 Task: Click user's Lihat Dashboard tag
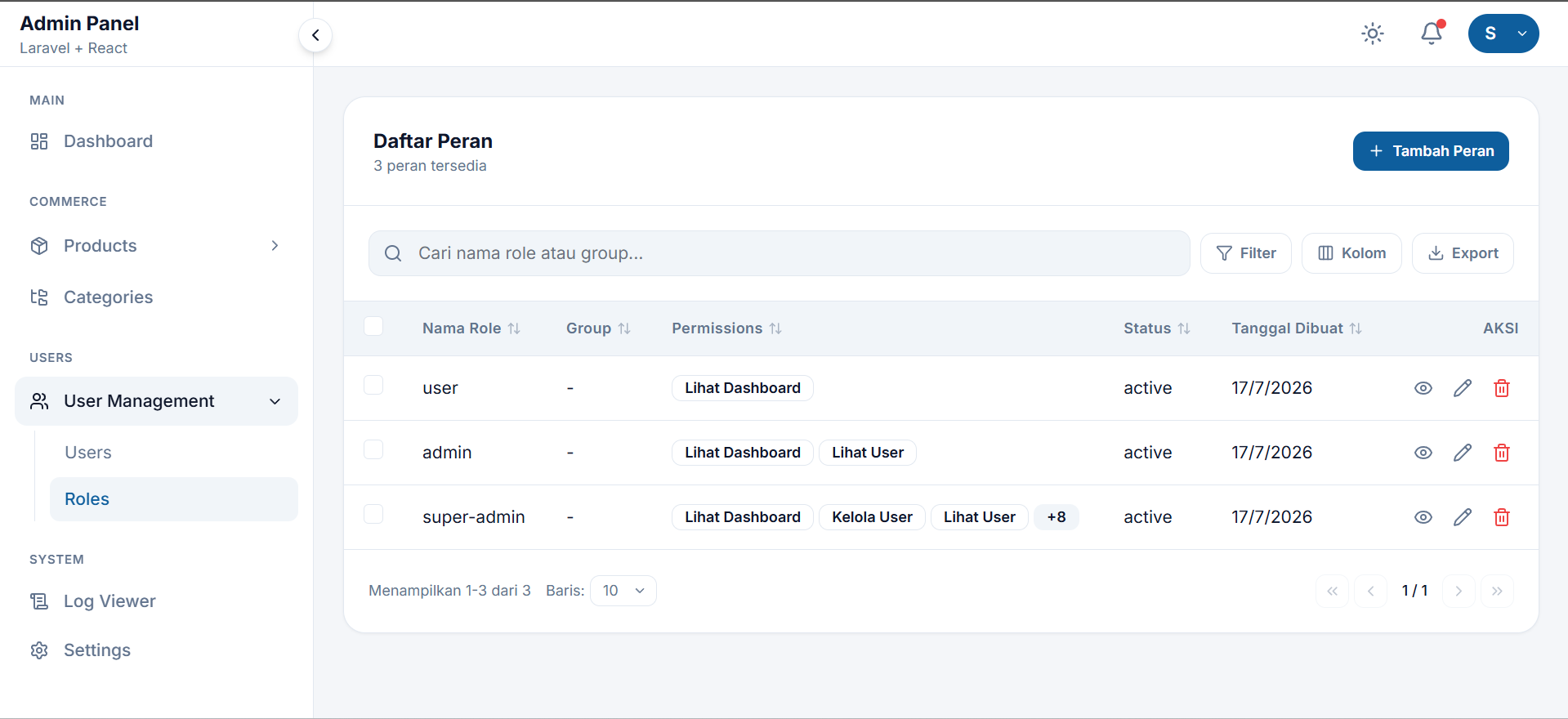[743, 388]
